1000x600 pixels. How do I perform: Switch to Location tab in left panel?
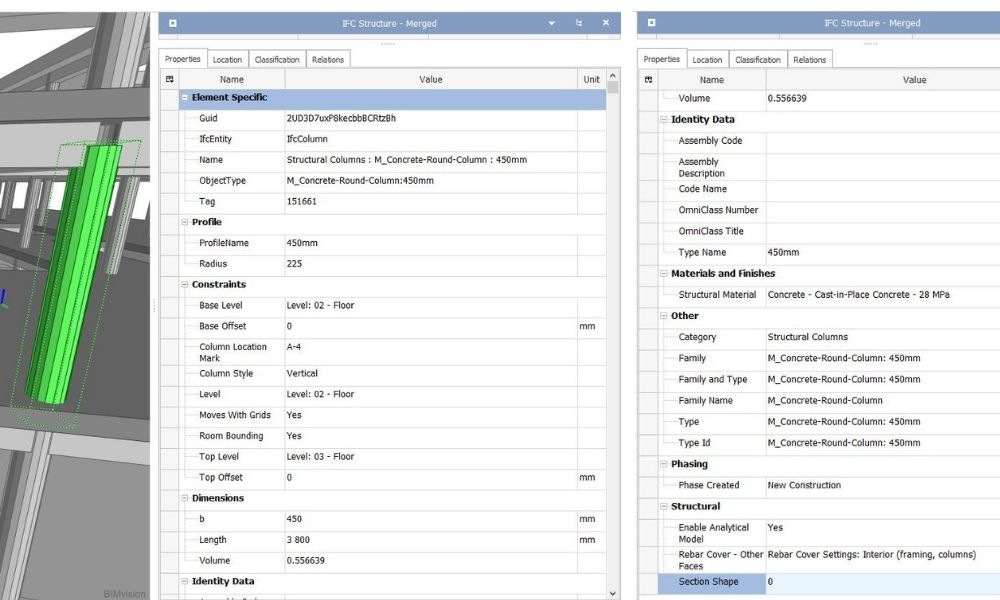point(228,59)
